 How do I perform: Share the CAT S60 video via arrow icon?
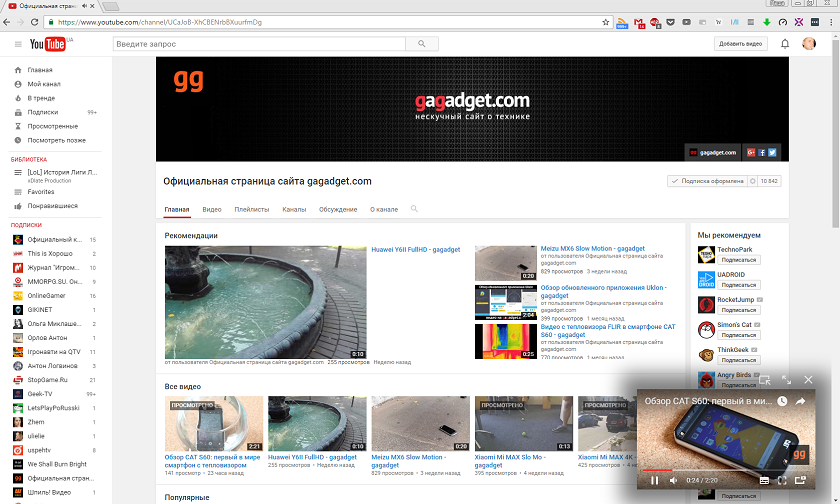tap(800, 401)
